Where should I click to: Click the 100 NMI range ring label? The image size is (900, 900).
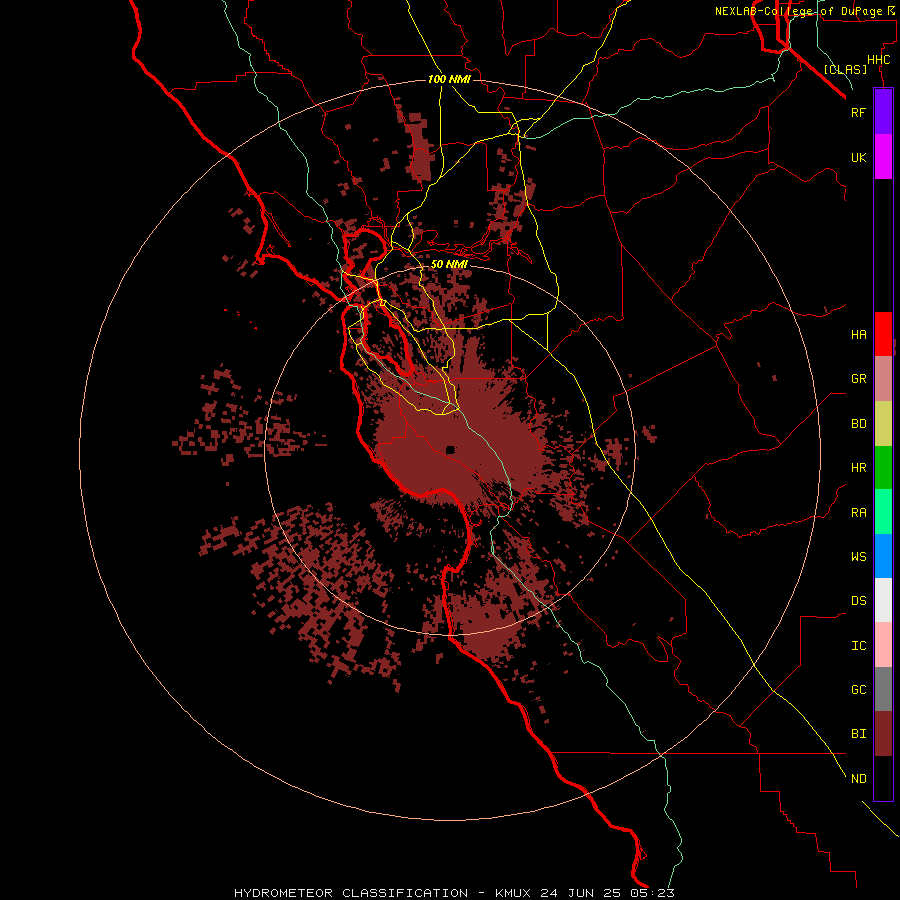449,79
